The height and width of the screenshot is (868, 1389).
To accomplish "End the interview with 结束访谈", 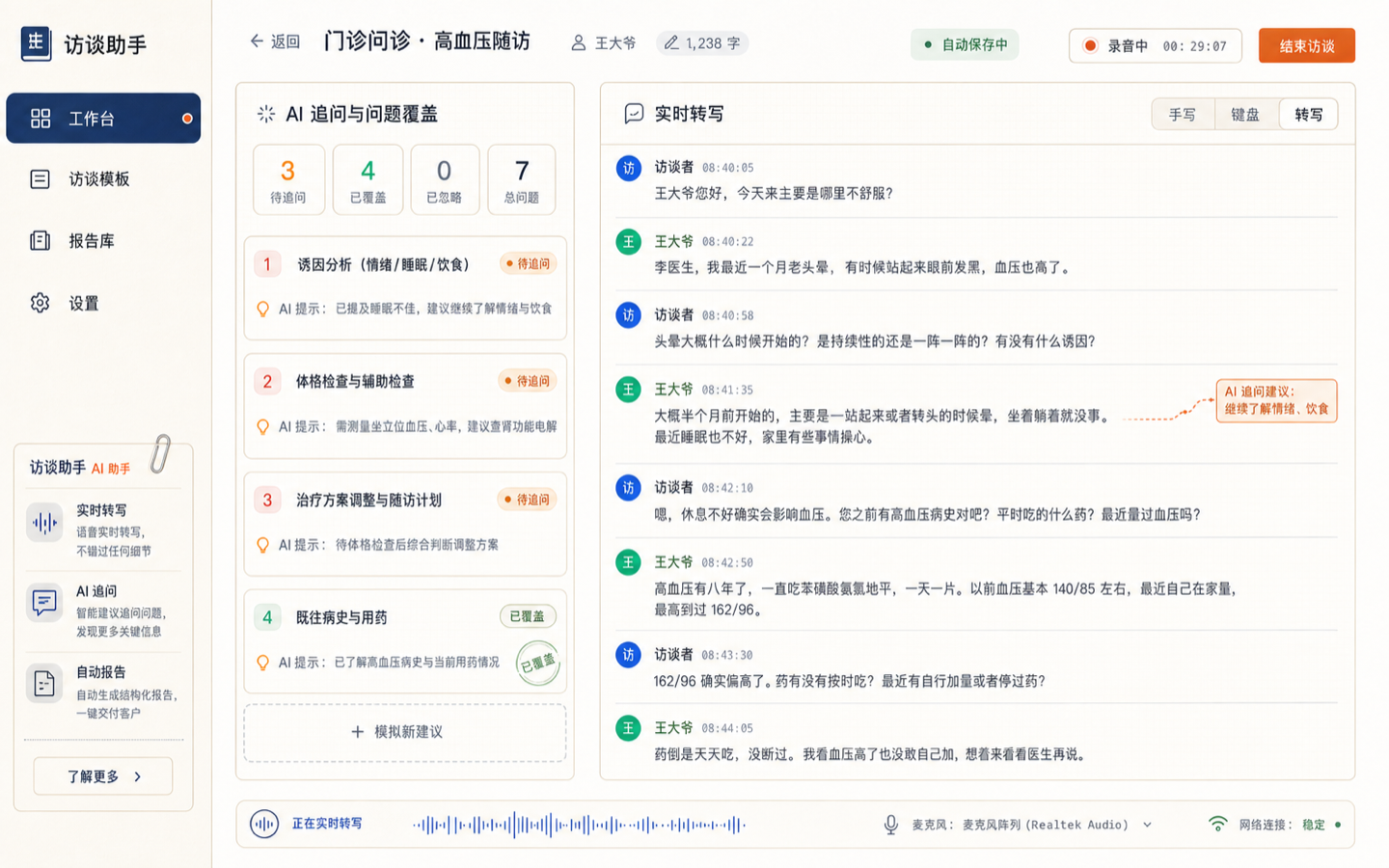I will 1307,45.
